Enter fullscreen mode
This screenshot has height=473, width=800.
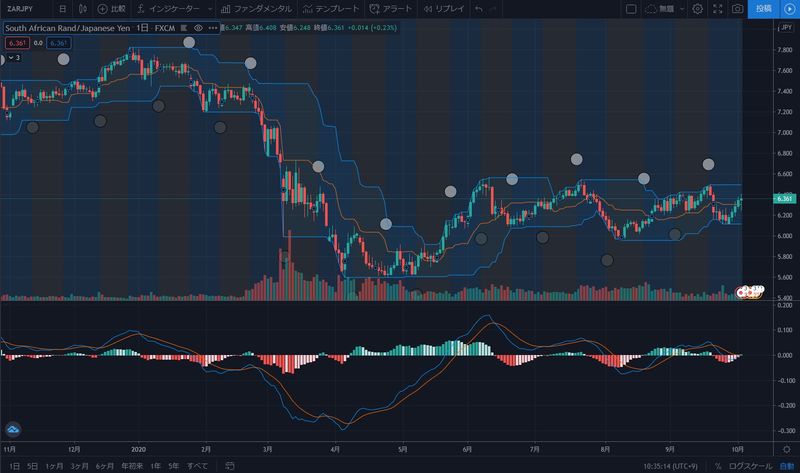(717, 9)
